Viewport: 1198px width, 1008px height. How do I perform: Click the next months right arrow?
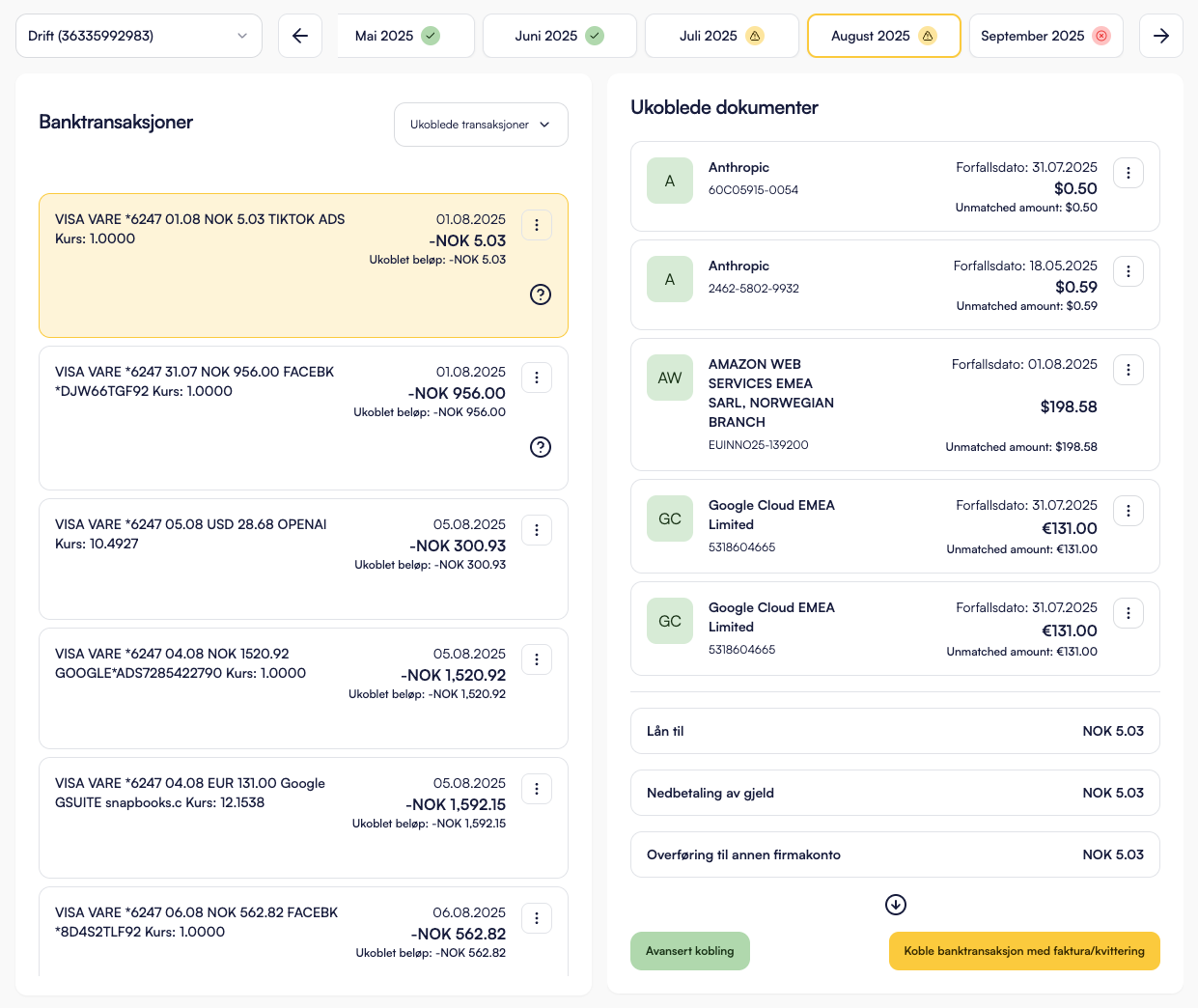[1160, 36]
